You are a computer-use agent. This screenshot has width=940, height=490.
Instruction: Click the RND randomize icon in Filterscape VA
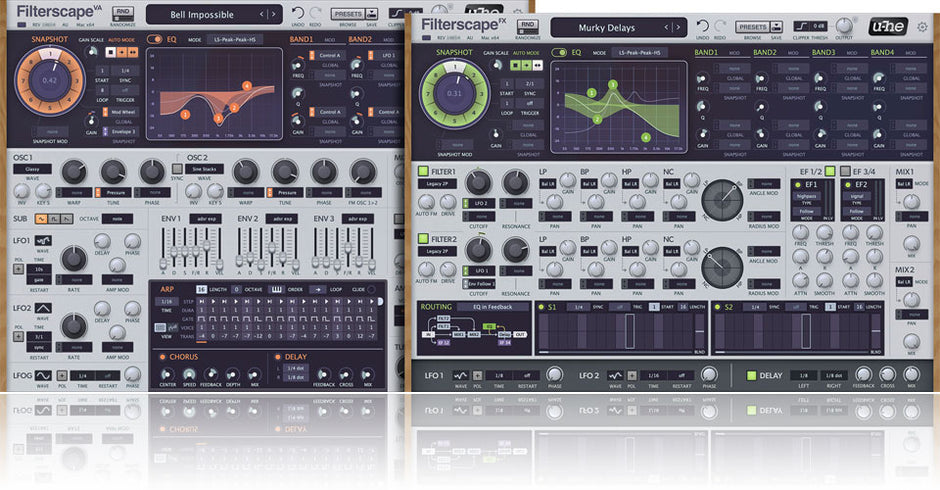(122, 14)
